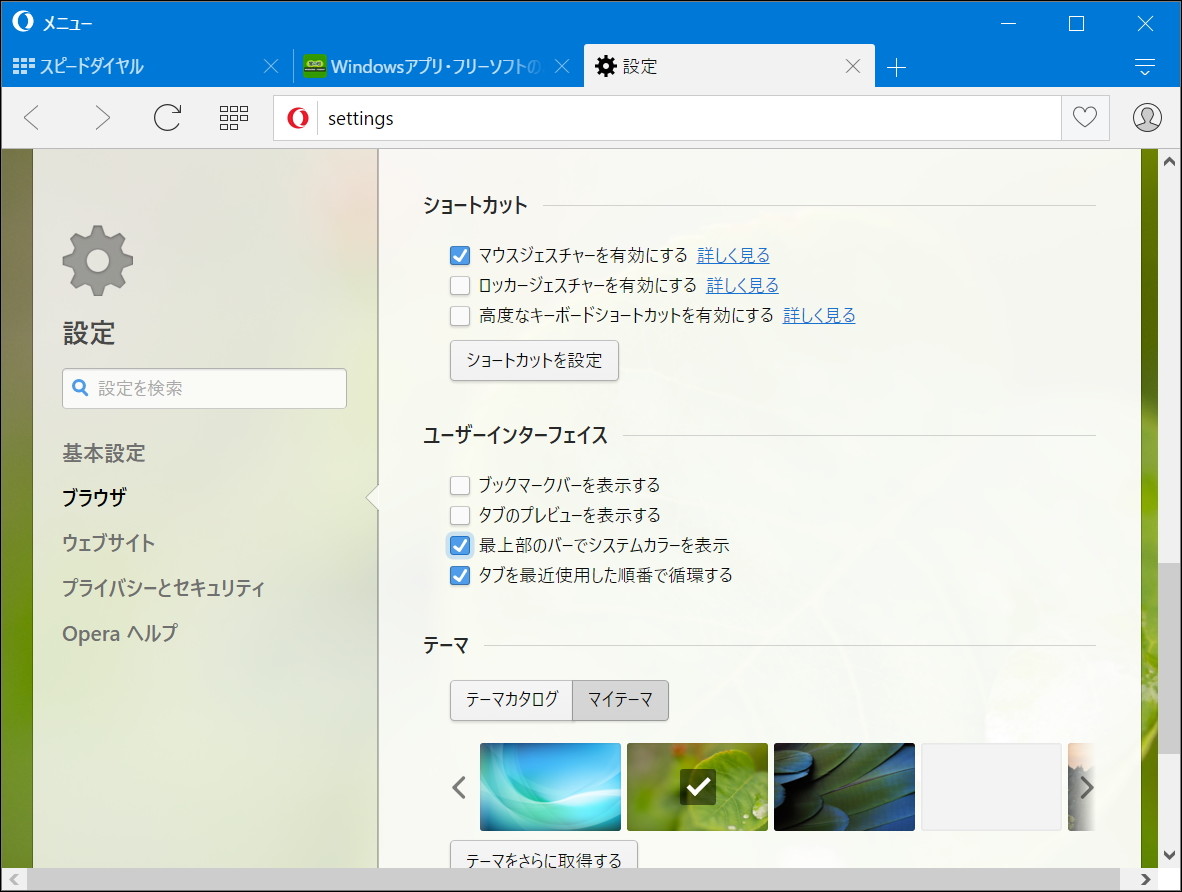The height and width of the screenshot is (892, 1182).
Task: Select プライバシーとセキュリティ in sidebar
Action: [x=163, y=588]
